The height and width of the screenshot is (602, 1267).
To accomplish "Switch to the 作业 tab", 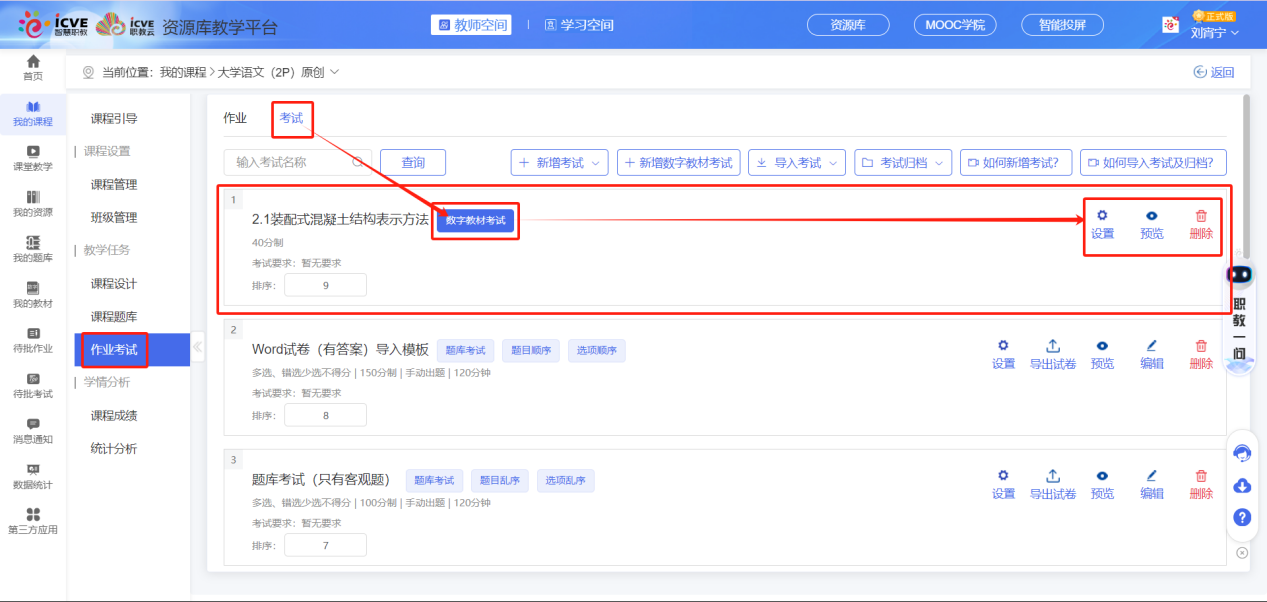I will (x=236, y=117).
